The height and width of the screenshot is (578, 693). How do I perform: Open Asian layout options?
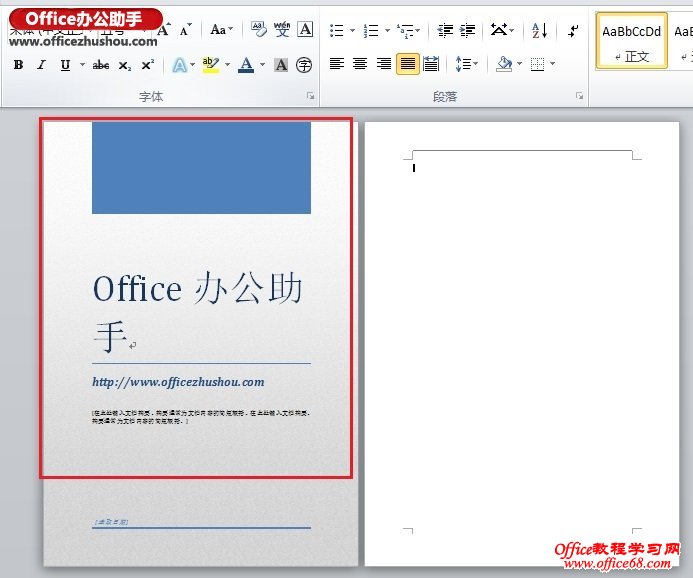pyautogui.click(x=502, y=30)
